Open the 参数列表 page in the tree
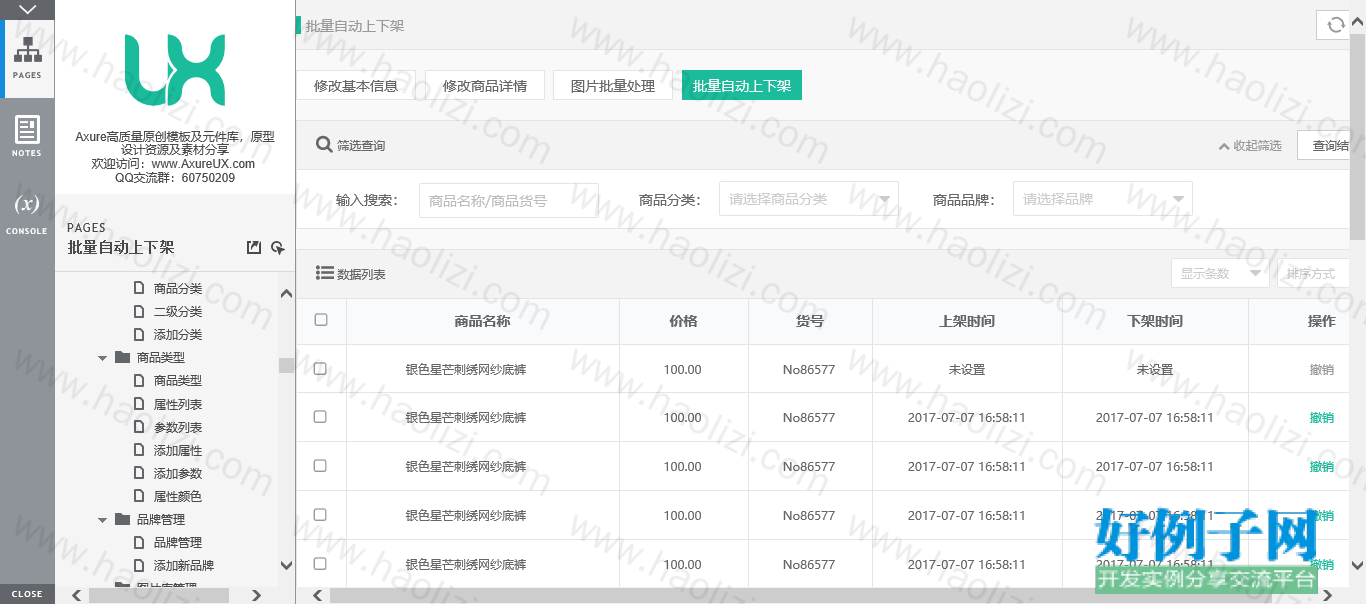This screenshot has height=604, width=1366. tap(178, 427)
